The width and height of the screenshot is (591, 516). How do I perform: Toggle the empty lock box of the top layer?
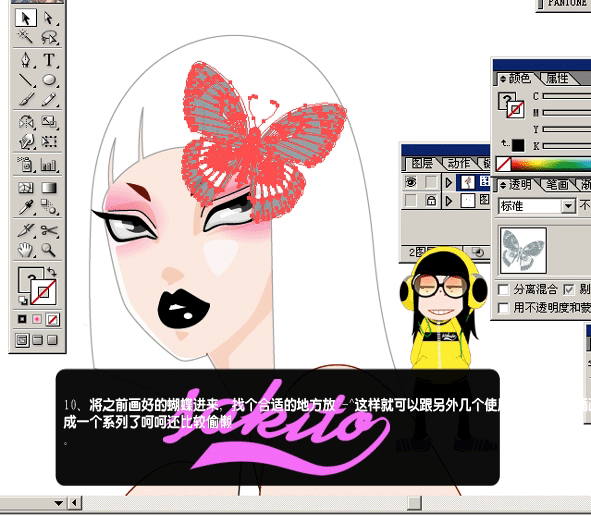click(431, 182)
